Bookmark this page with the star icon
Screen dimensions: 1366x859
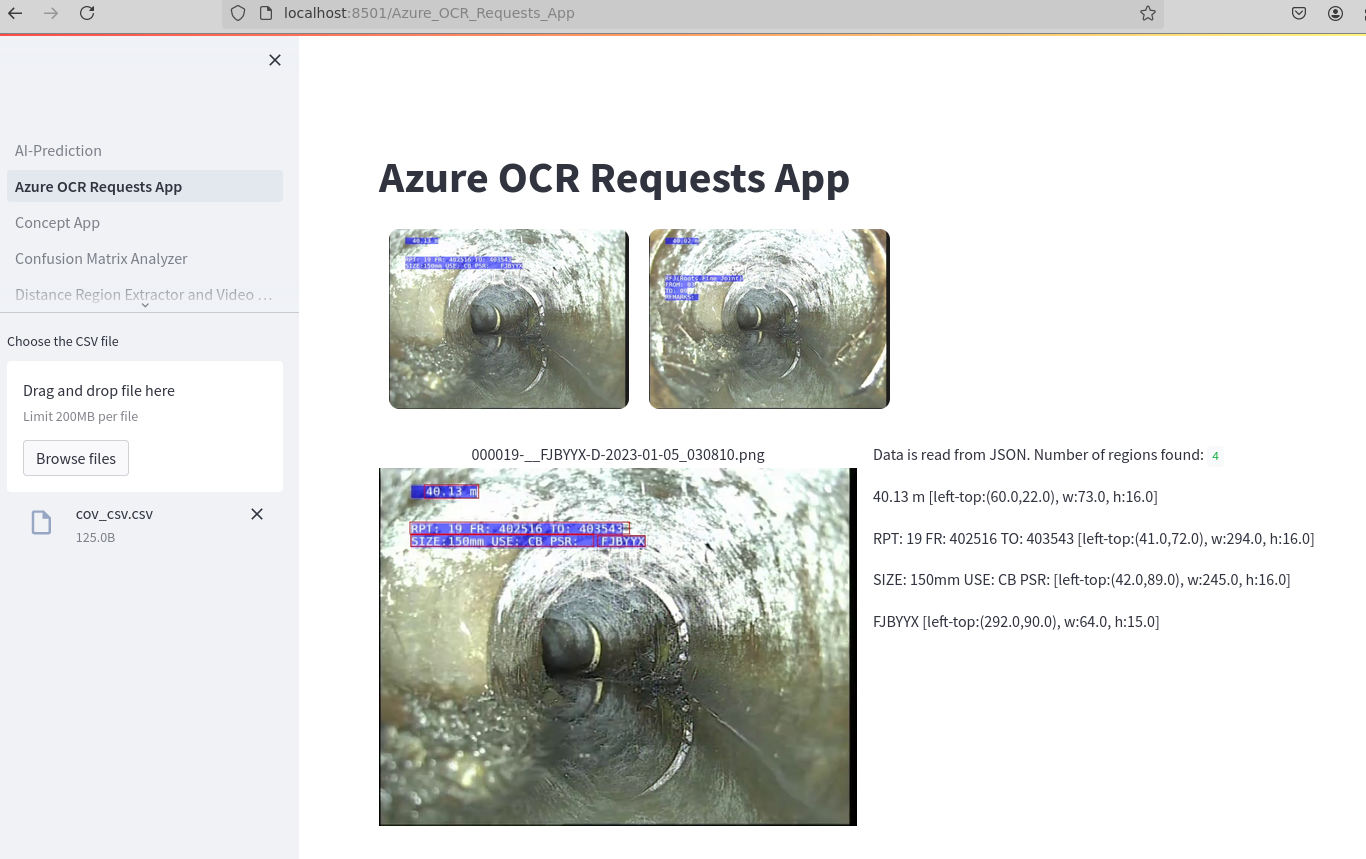[x=1148, y=13]
